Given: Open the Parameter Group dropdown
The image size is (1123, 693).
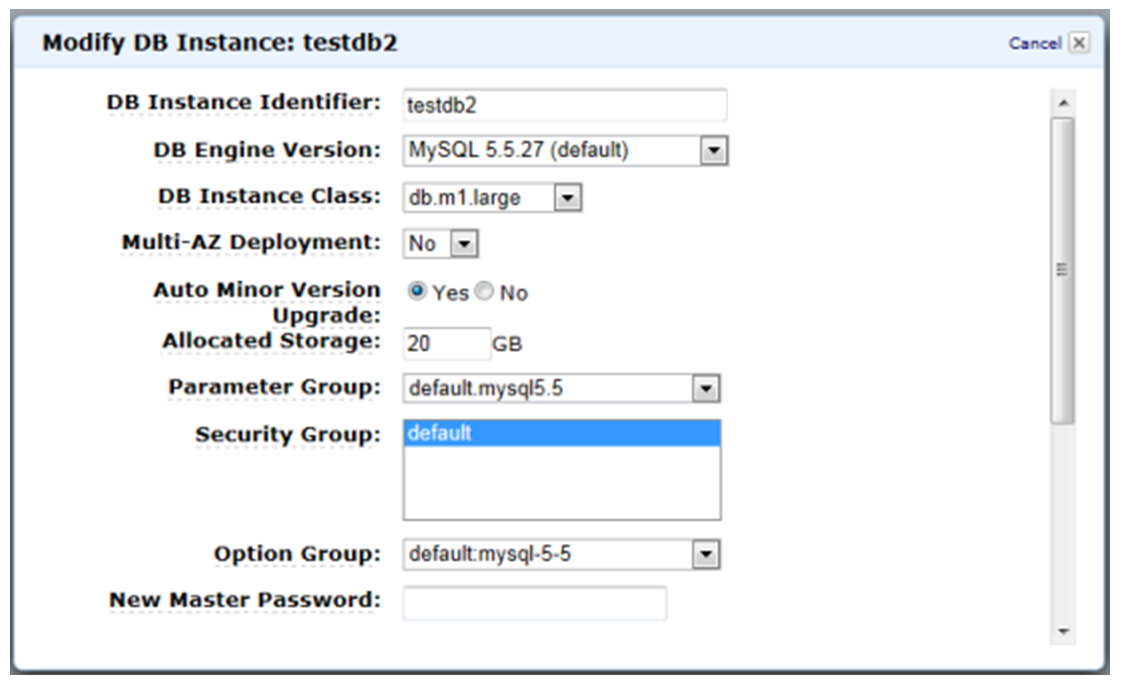Looking at the screenshot, I should 562,389.
